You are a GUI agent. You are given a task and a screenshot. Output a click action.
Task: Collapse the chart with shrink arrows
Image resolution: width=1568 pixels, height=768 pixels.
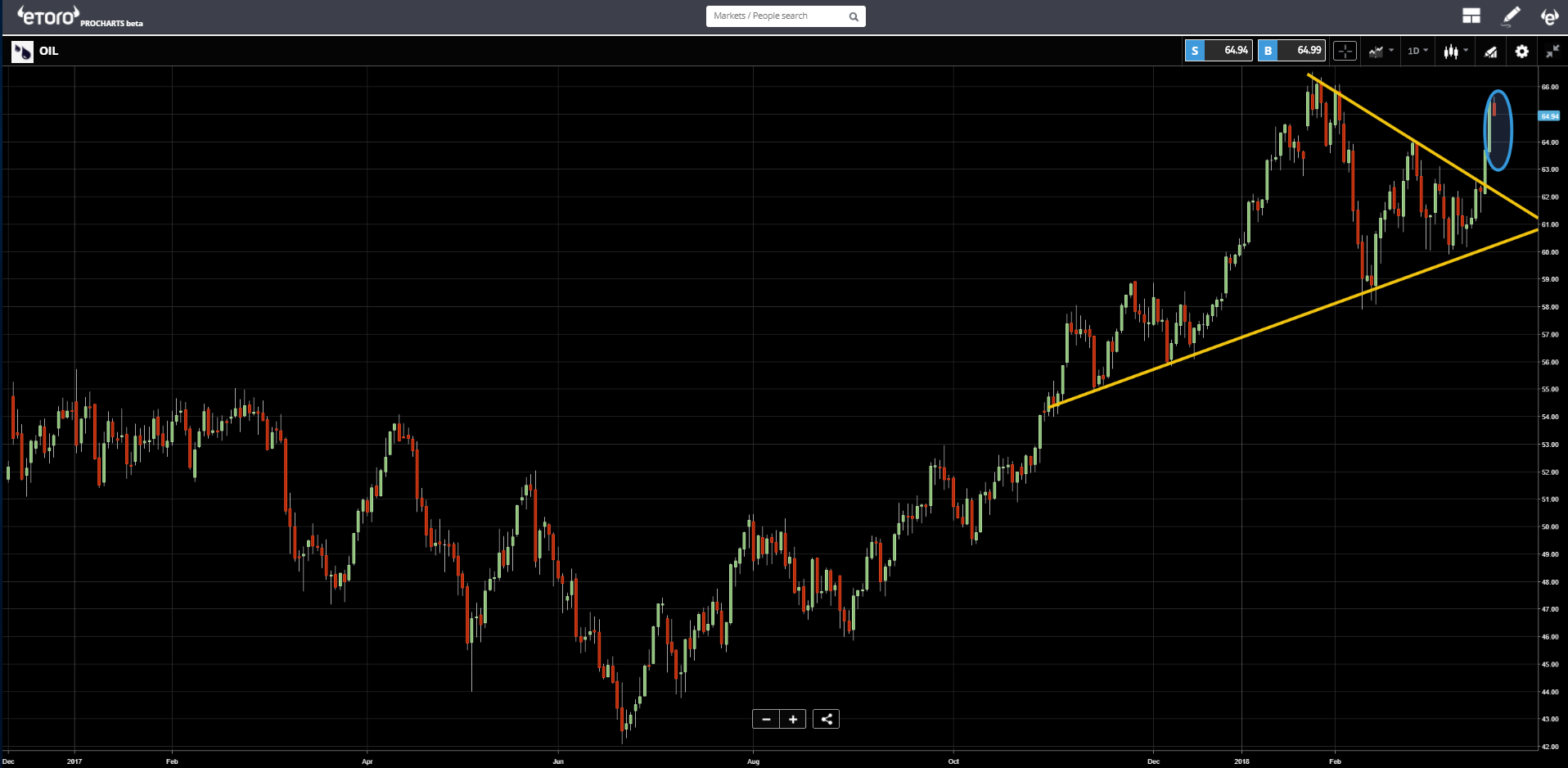[x=1552, y=52]
